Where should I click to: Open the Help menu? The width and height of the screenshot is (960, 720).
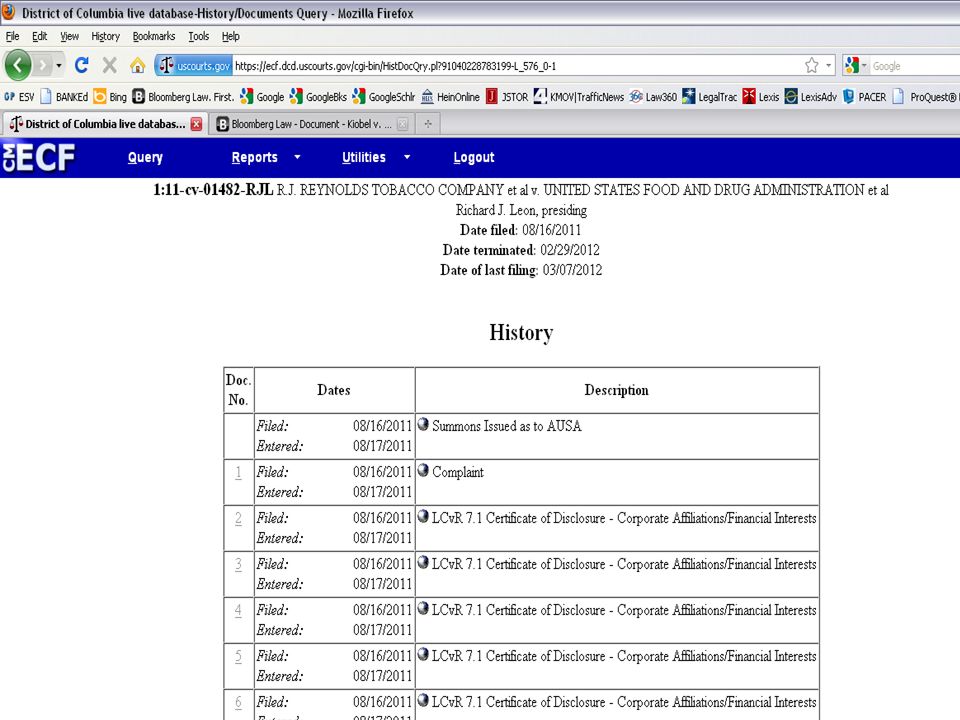230,36
